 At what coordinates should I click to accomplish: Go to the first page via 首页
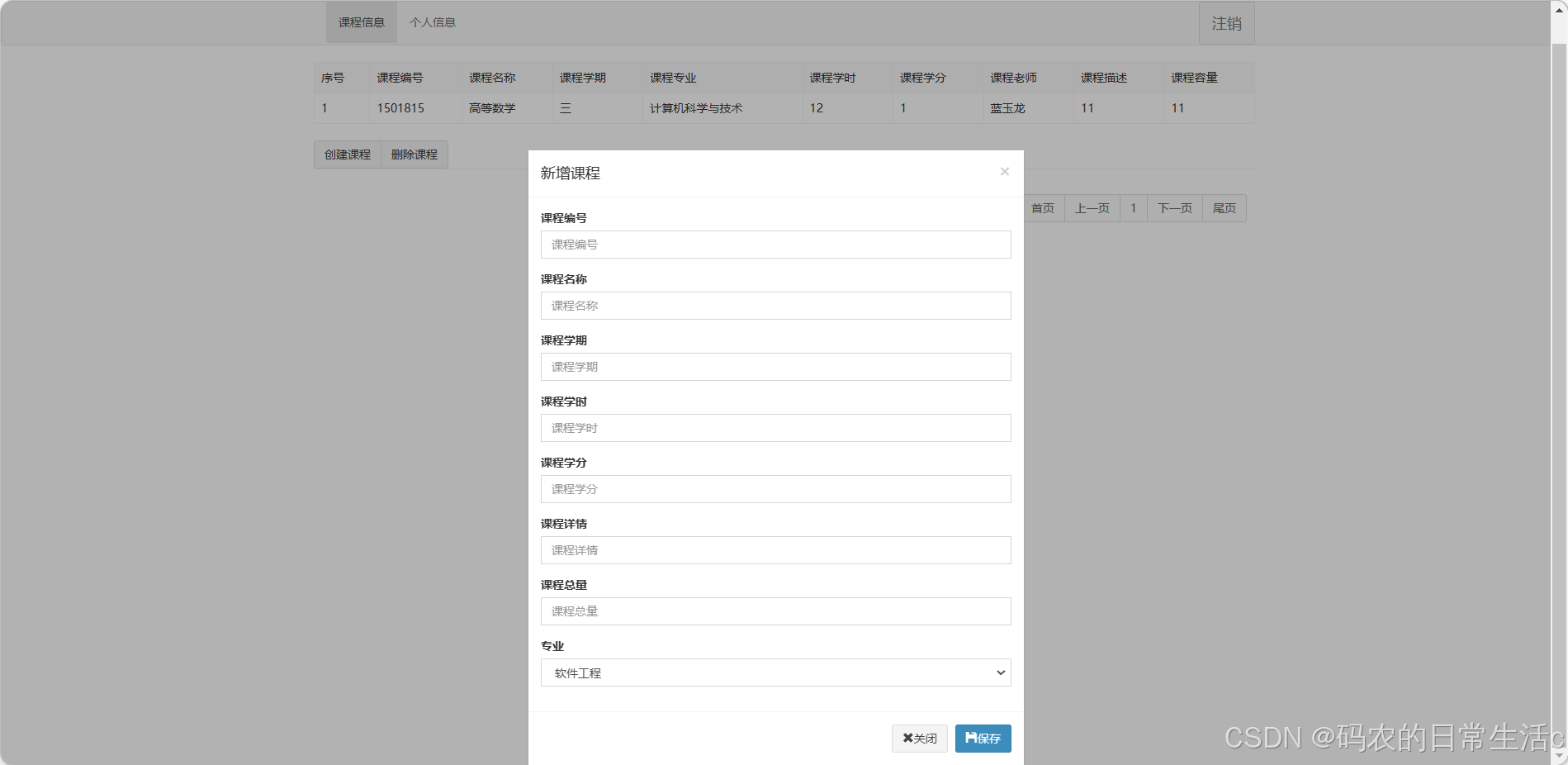pyautogui.click(x=1042, y=208)
